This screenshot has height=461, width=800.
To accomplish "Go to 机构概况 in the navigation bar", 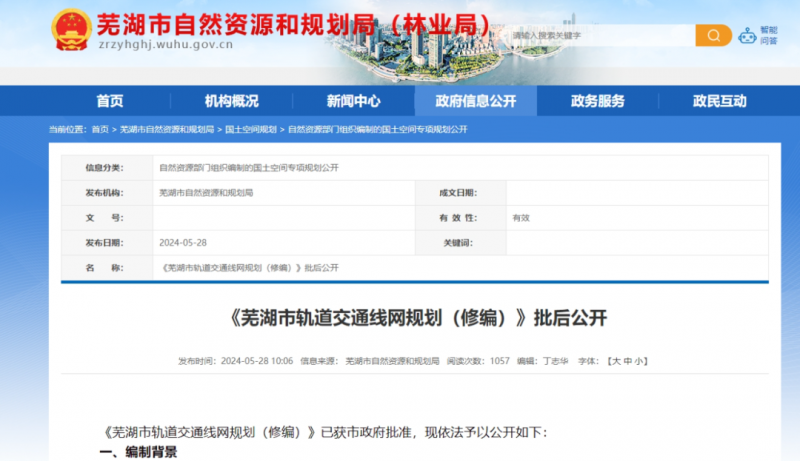I will tap(231, 101).
